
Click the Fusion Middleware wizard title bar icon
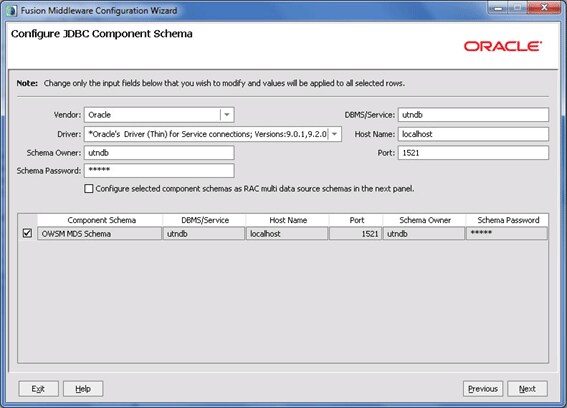click(x=12, y=10)
